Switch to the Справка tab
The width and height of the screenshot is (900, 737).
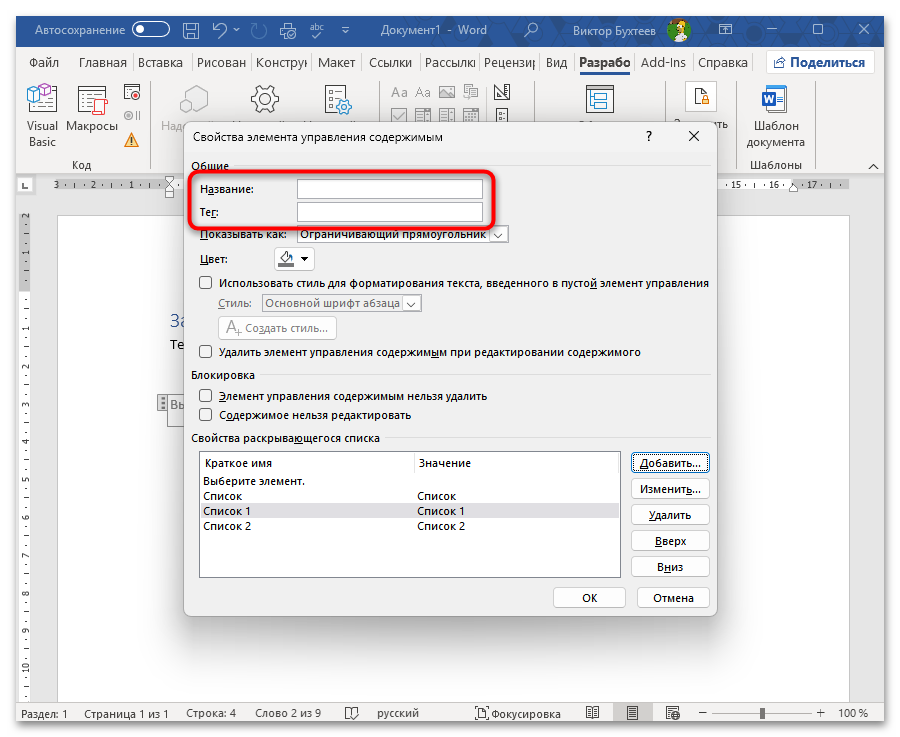pos(722,62)
